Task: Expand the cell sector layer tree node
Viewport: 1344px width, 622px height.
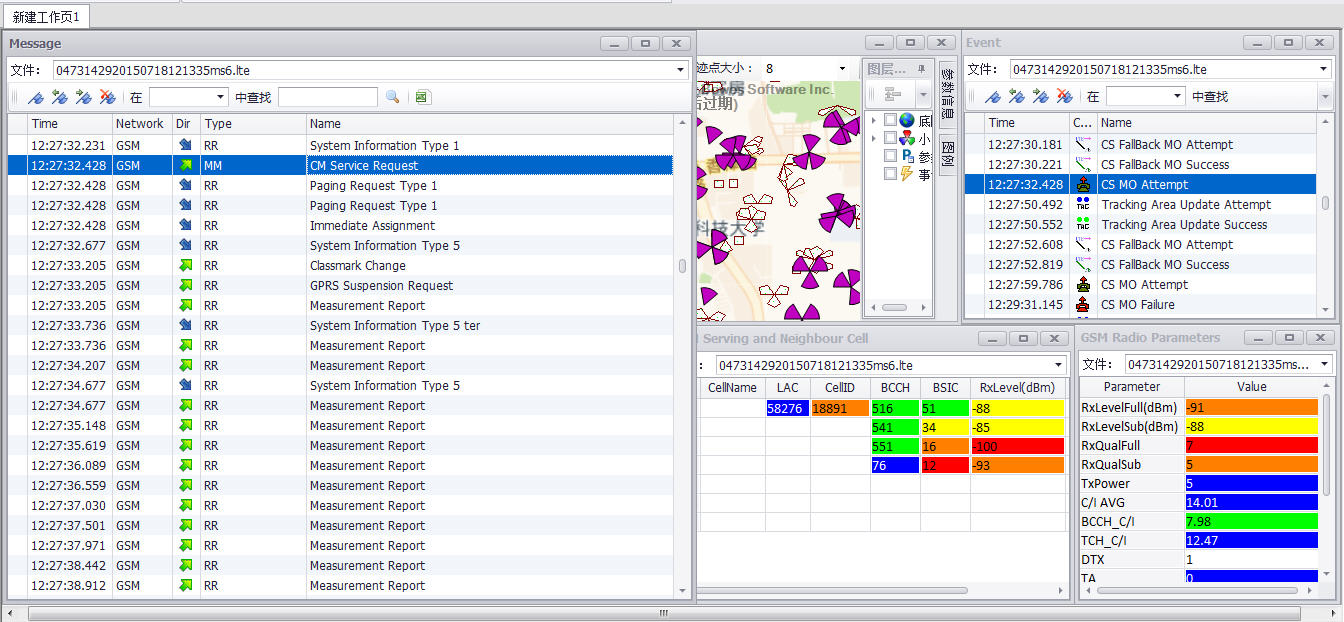Action: (874, 139)
